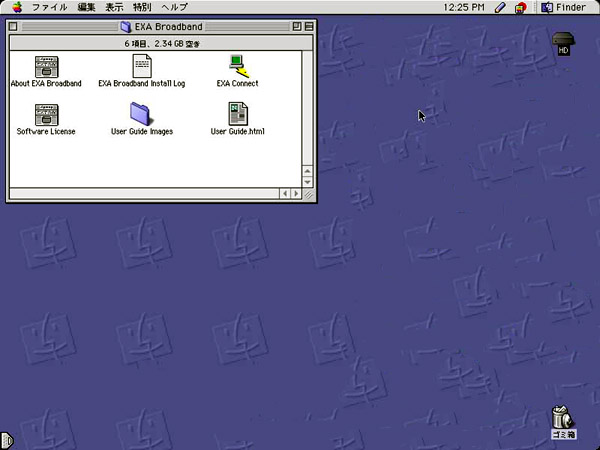This screenshot has width=600, height=450.
Task: Click the horizontal scrollbar right arrow
Action: (296, 193)
